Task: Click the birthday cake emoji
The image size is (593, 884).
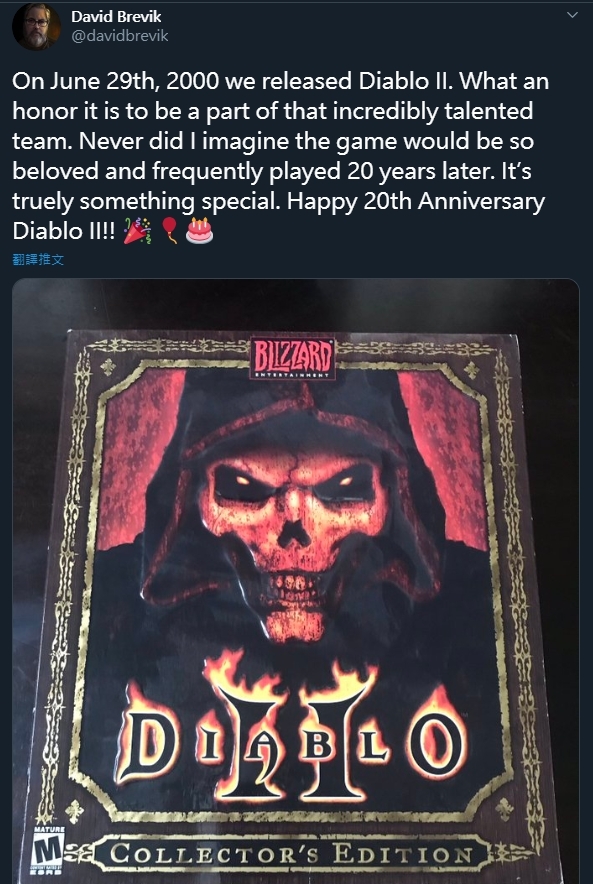Action: pyautogui.click(x=200, y=231)
